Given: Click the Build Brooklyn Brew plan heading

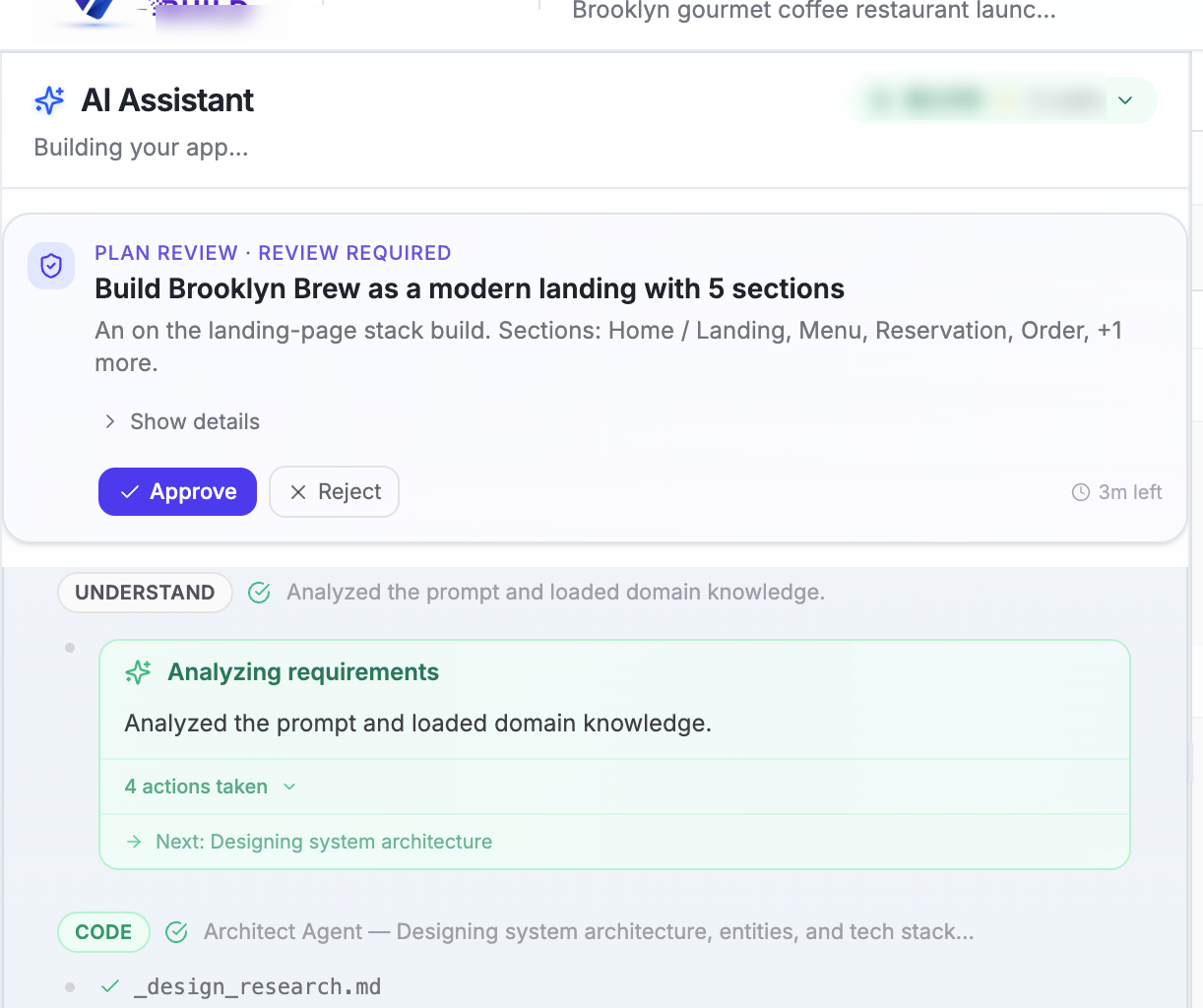Looking at the screenshot, I should tap(470, 288).
